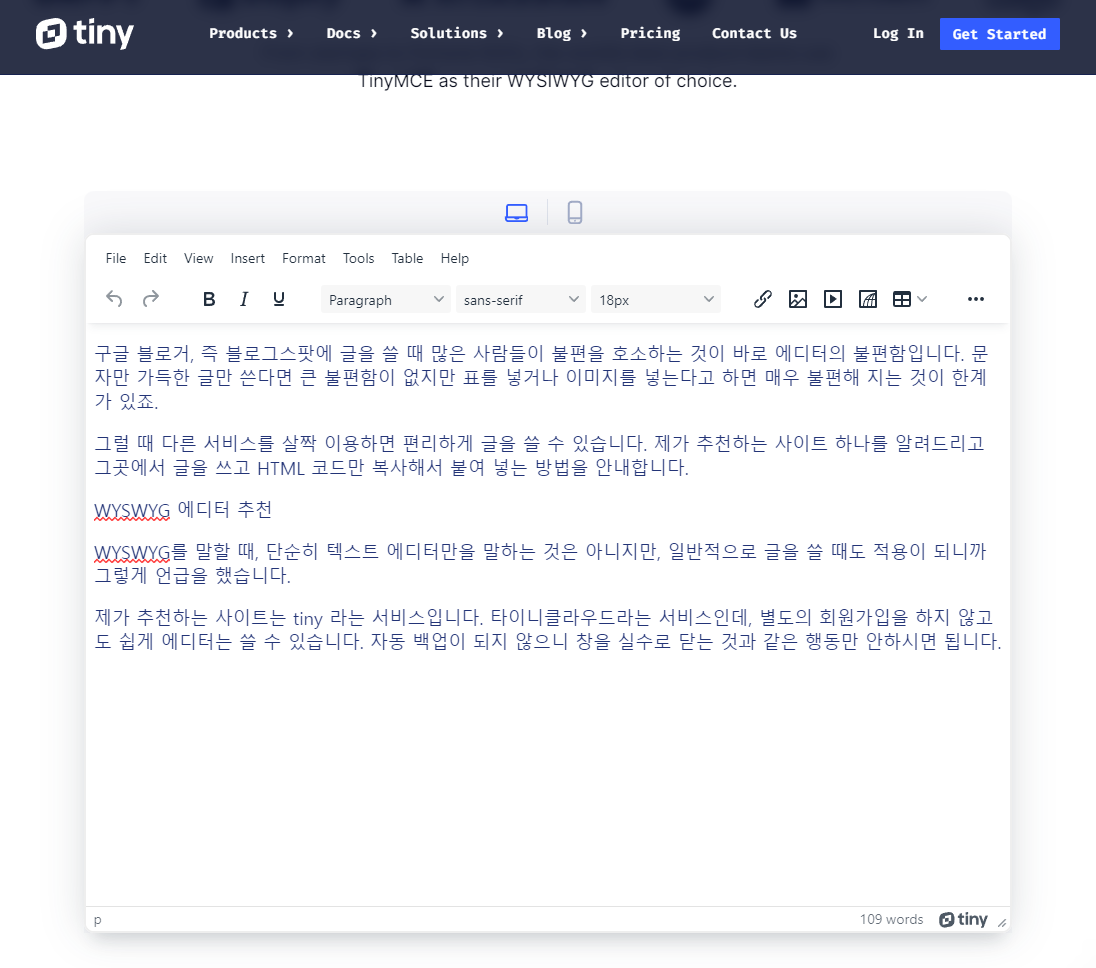Switch to desktop preview icon

(x=517, y=212)
